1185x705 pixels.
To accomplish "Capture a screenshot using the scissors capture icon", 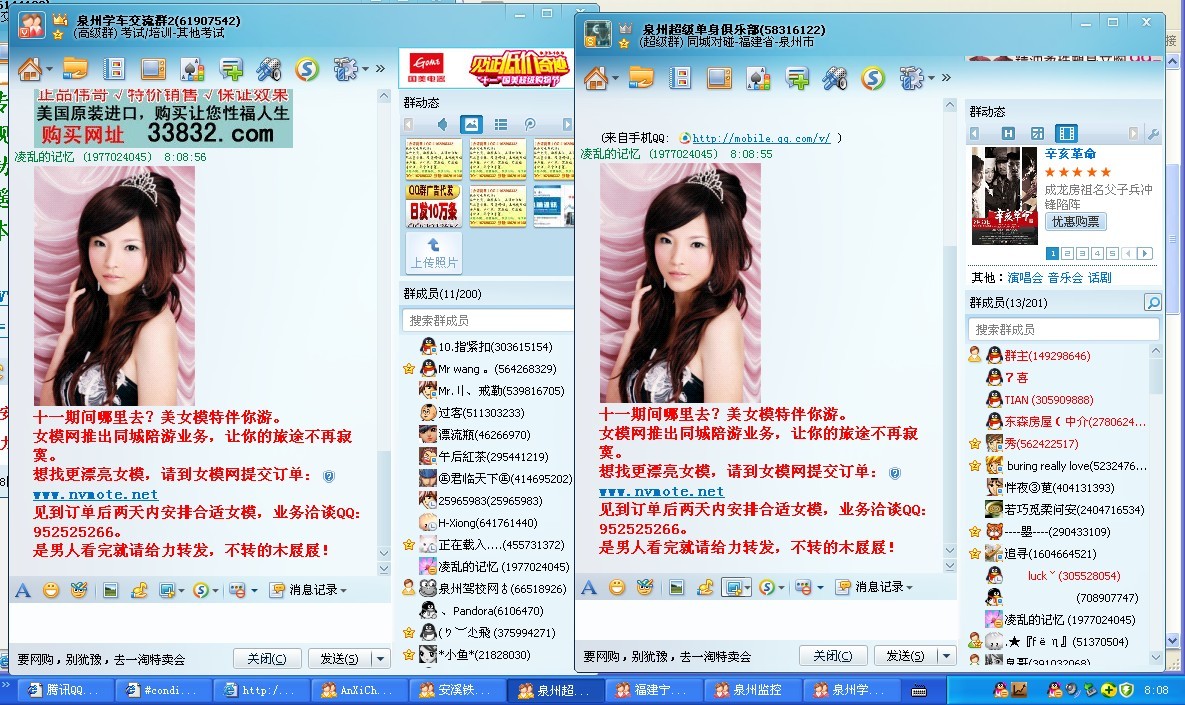I will (x=734, y=588).
